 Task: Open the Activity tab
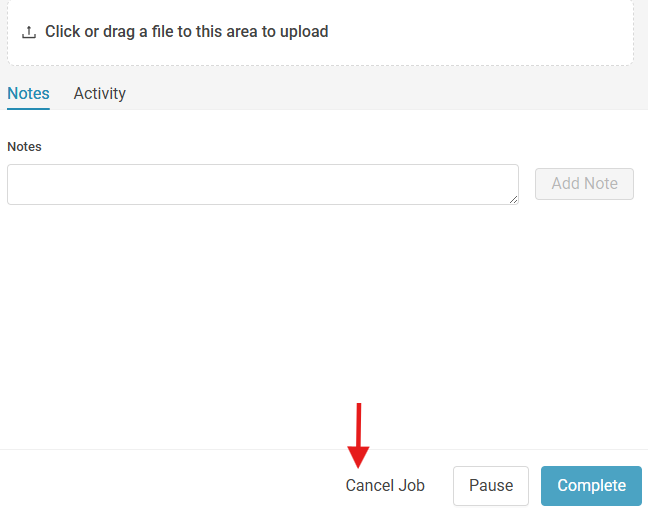(x=100, y=93)
